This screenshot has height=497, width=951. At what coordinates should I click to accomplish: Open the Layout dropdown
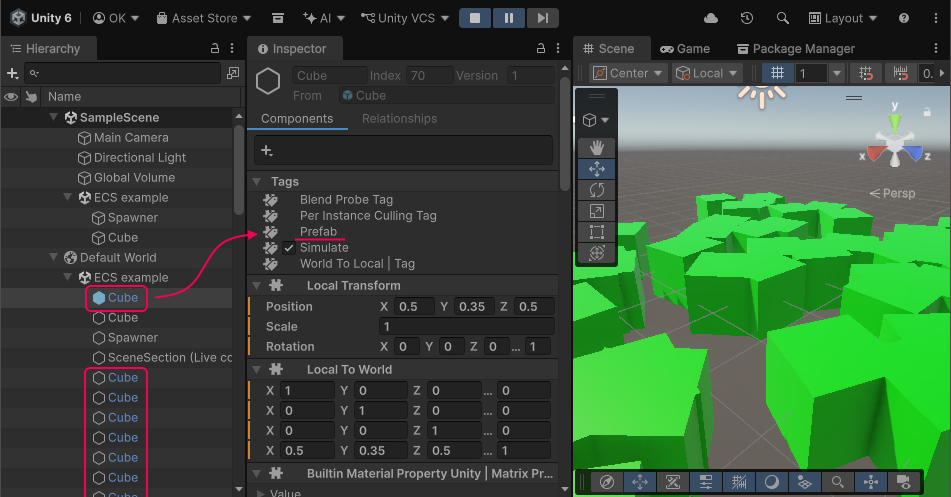coord(843,18)
